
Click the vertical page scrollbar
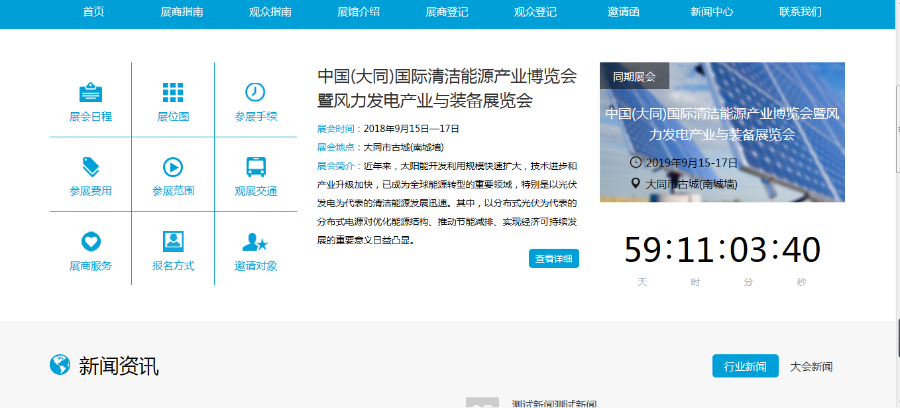pyautogui.click(x=897, y=204)
